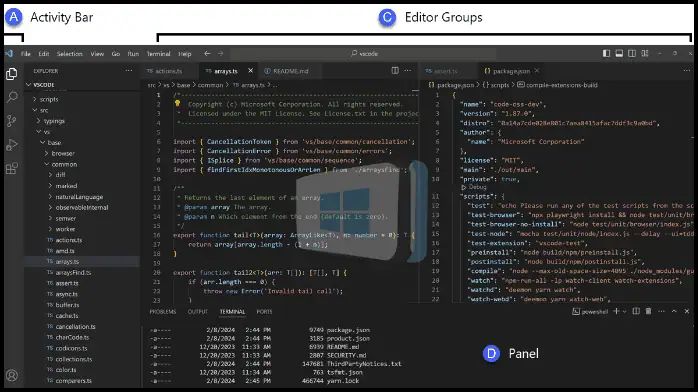Switch to the PROBLEMS panel tab
This screenshot has width=698, height=392.
163,312
